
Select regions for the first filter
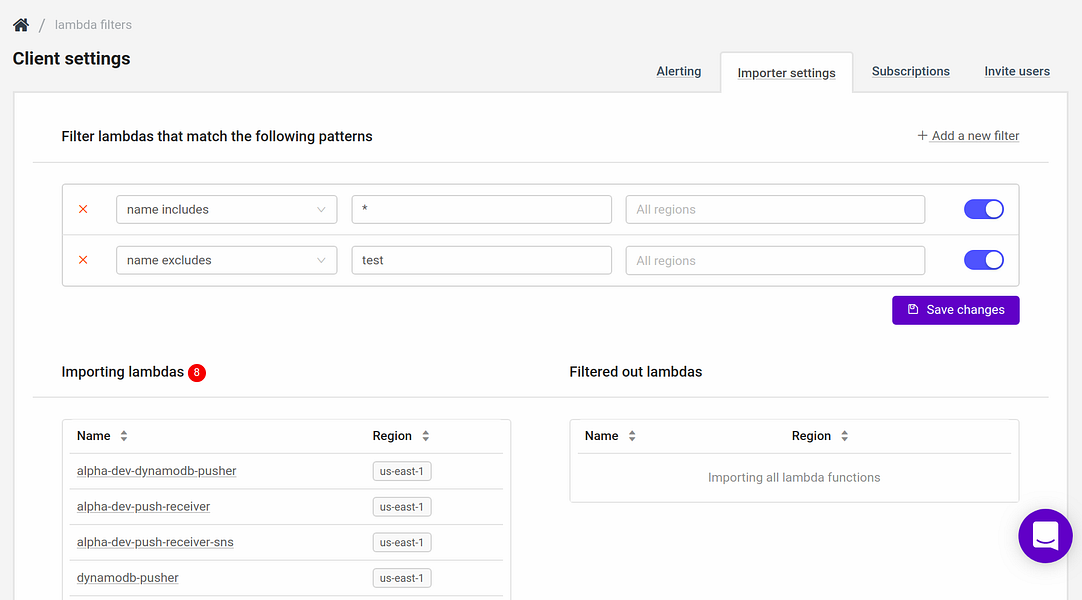774,209
